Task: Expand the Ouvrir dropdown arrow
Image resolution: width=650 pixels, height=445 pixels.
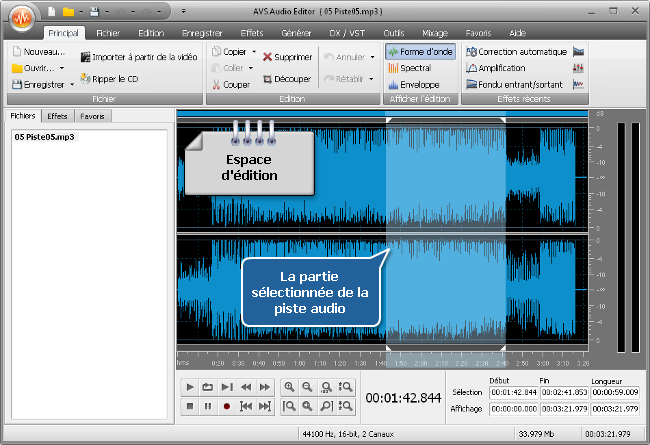Action: tap(61, 68)
